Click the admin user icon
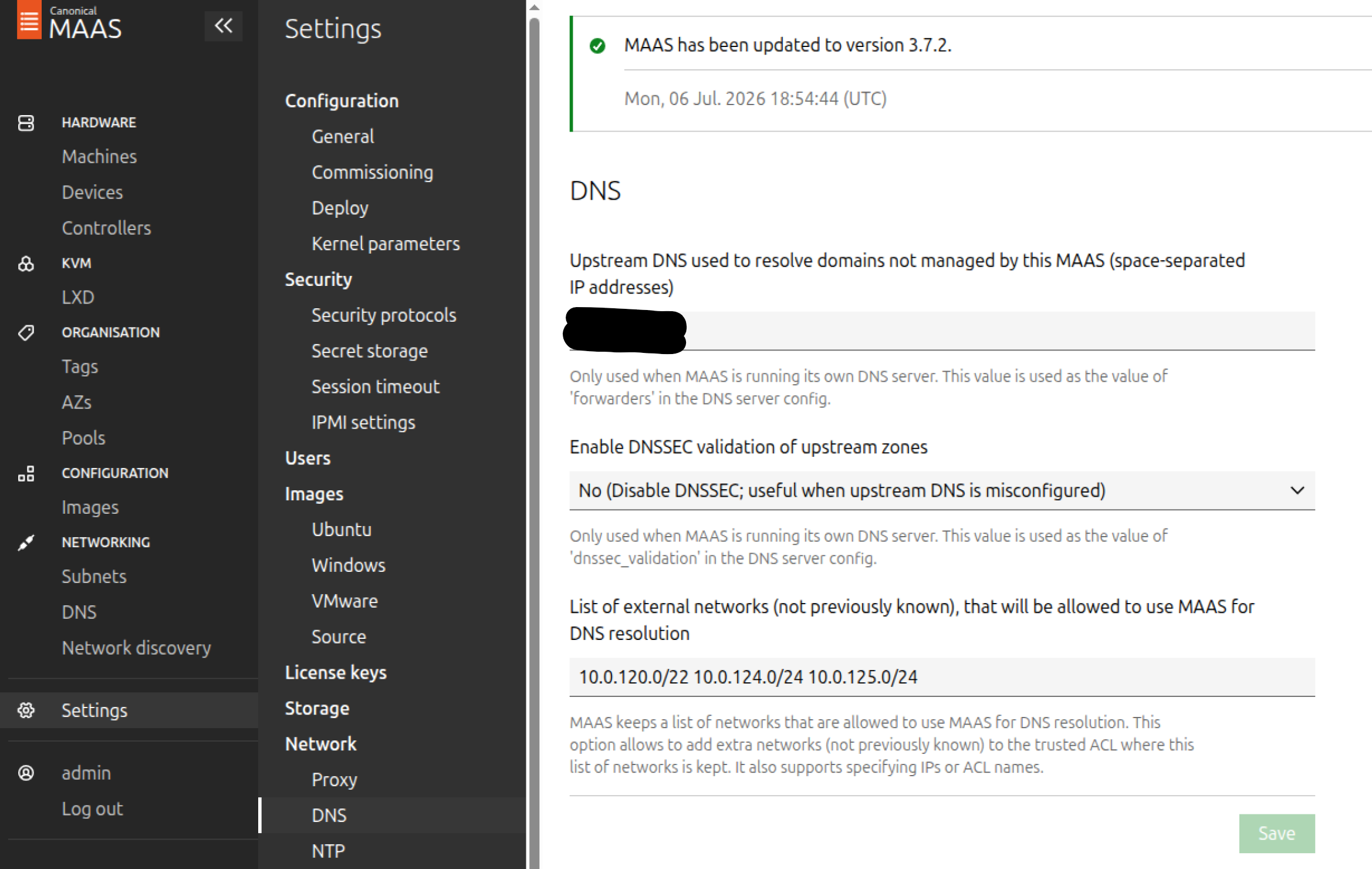Image resolution: width=1372 pixels, height=869 pixels. (26, 773)
